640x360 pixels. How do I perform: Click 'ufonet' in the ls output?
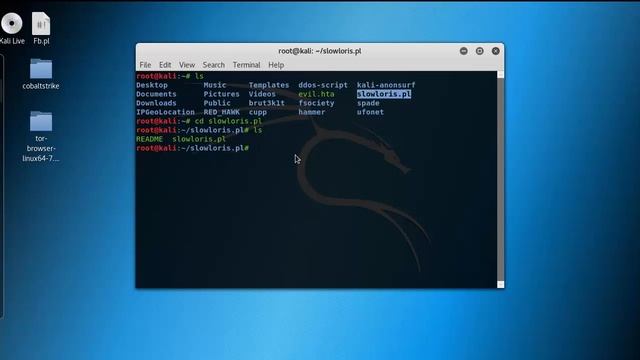(x=370, y=112)
